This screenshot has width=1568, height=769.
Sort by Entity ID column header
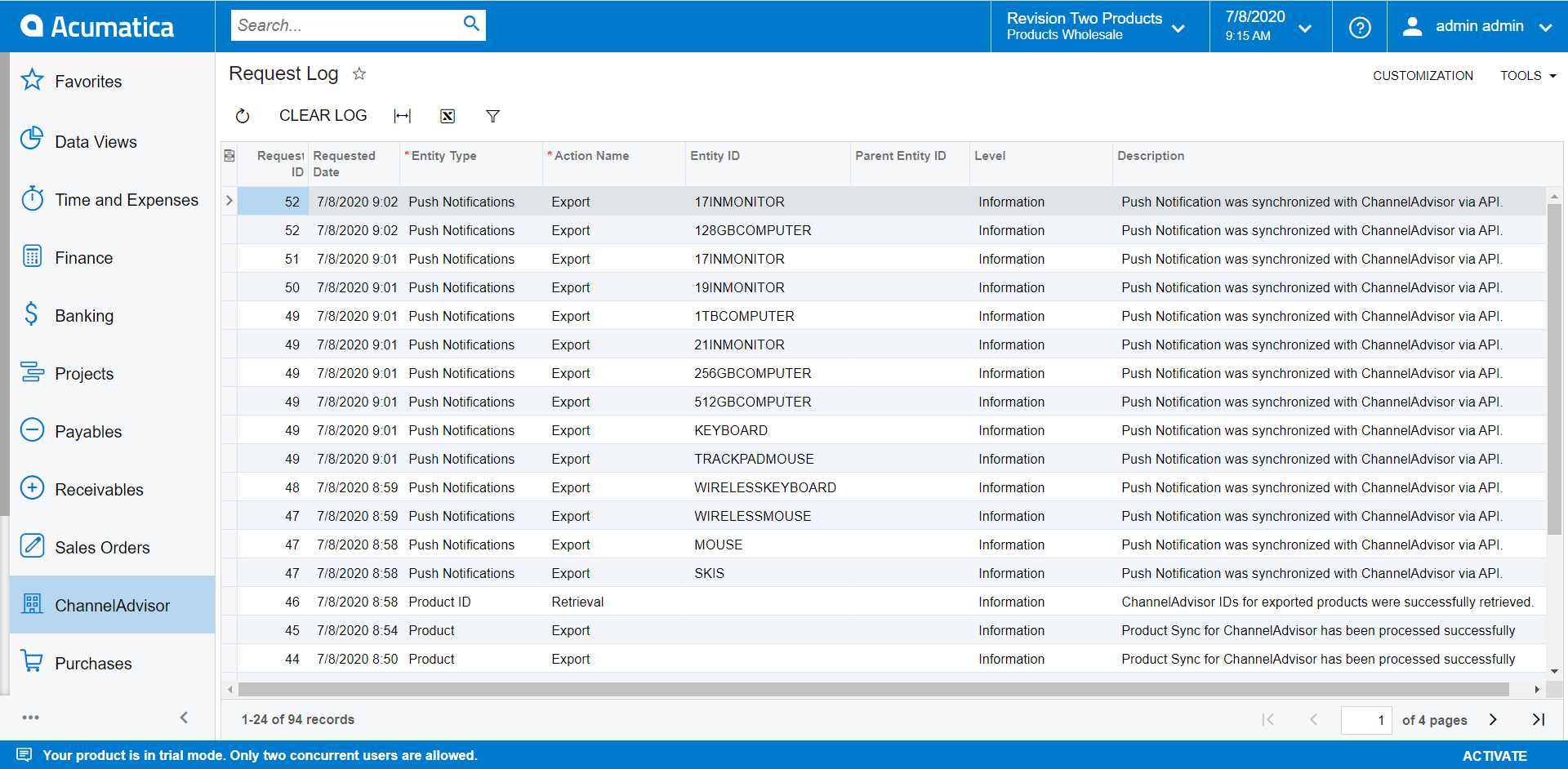click(x=768, y=163)
